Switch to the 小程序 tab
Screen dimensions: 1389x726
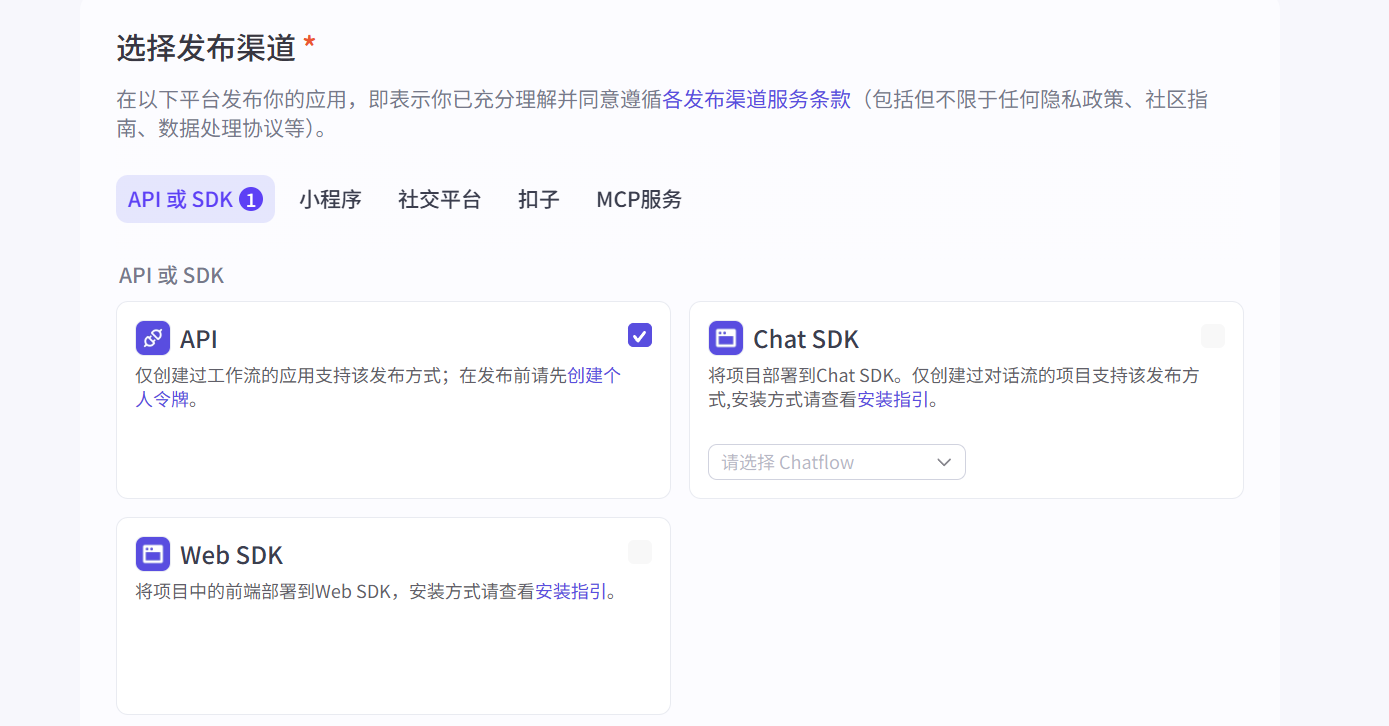click(x=330, y=199)
